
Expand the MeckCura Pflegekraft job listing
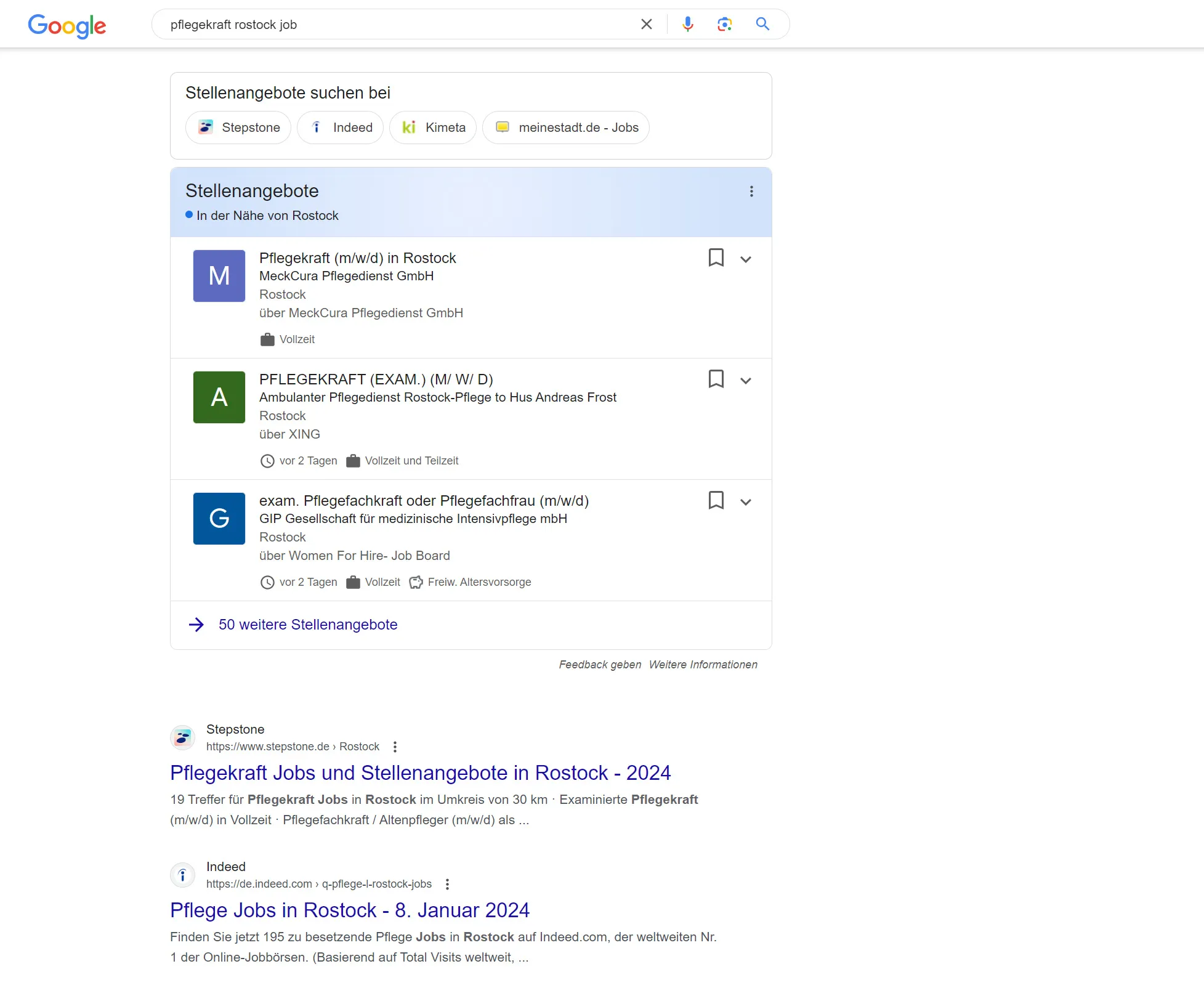pyautogui.click(x=746, y=259)
